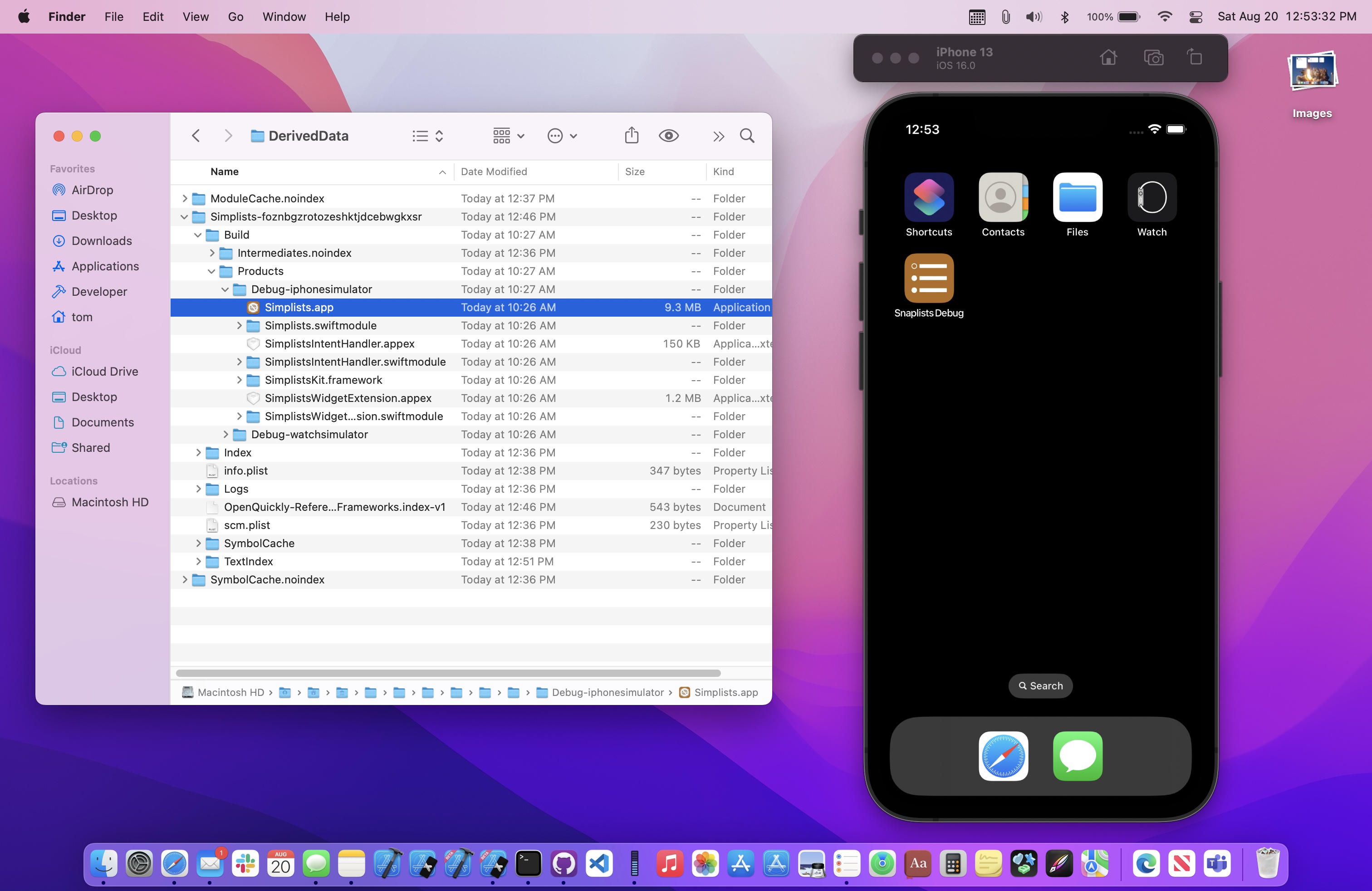
Task: Open AirDrop in Finder sidebar
Action: (92, 190)
